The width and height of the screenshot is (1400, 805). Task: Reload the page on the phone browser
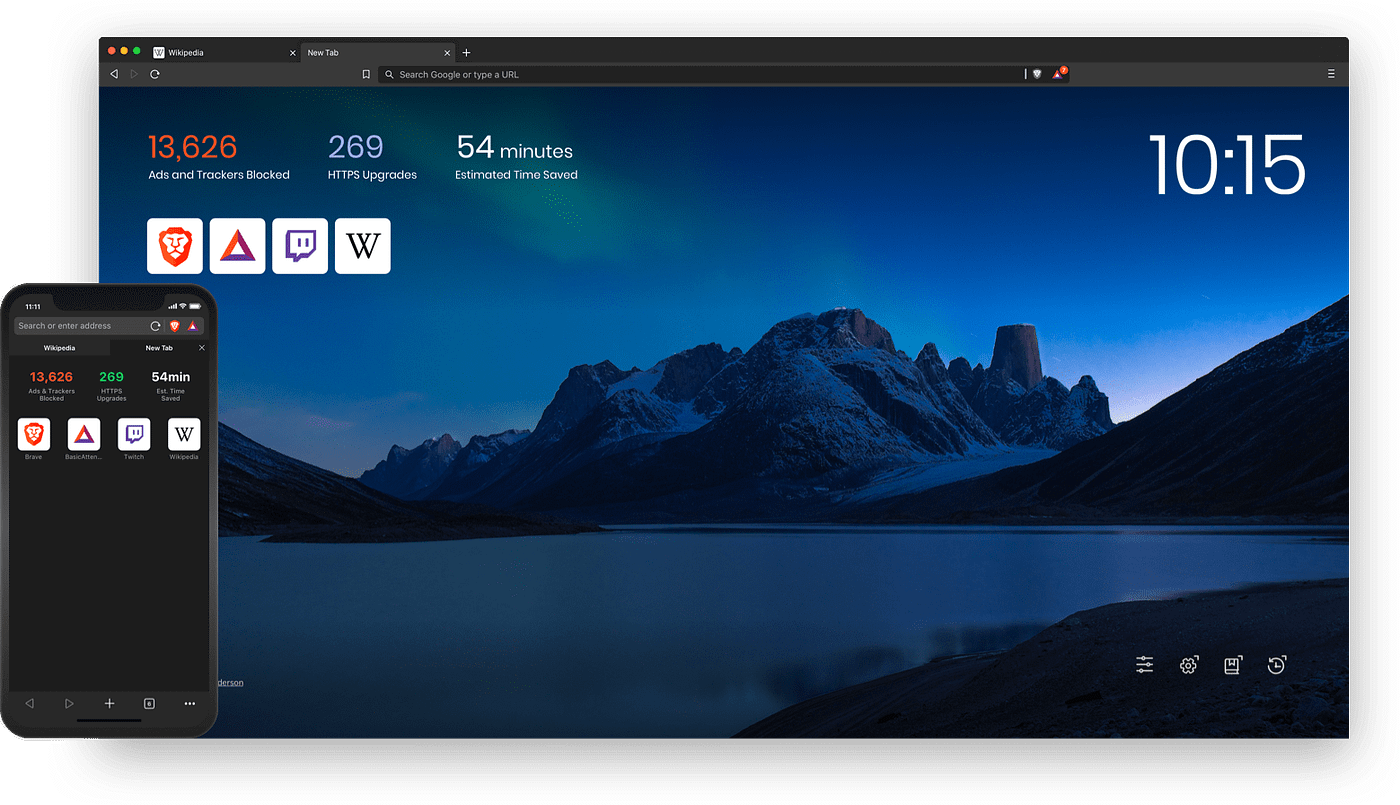tap(155, 326)
